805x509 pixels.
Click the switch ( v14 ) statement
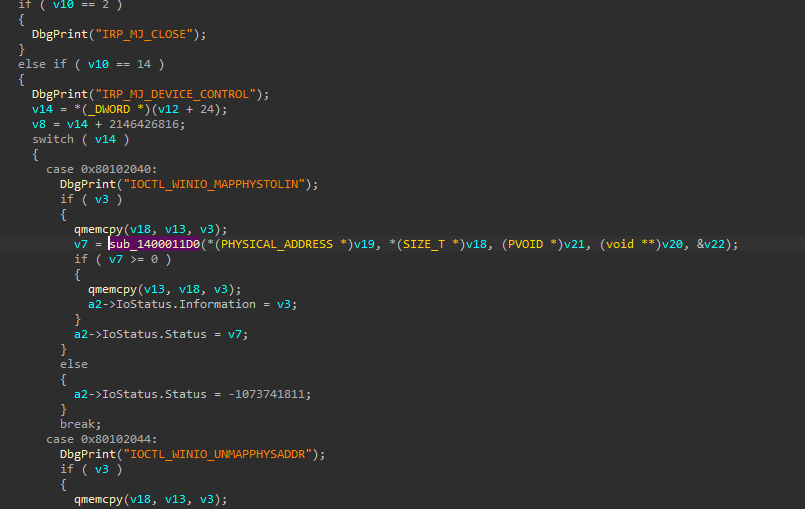(x=81, y=139)
